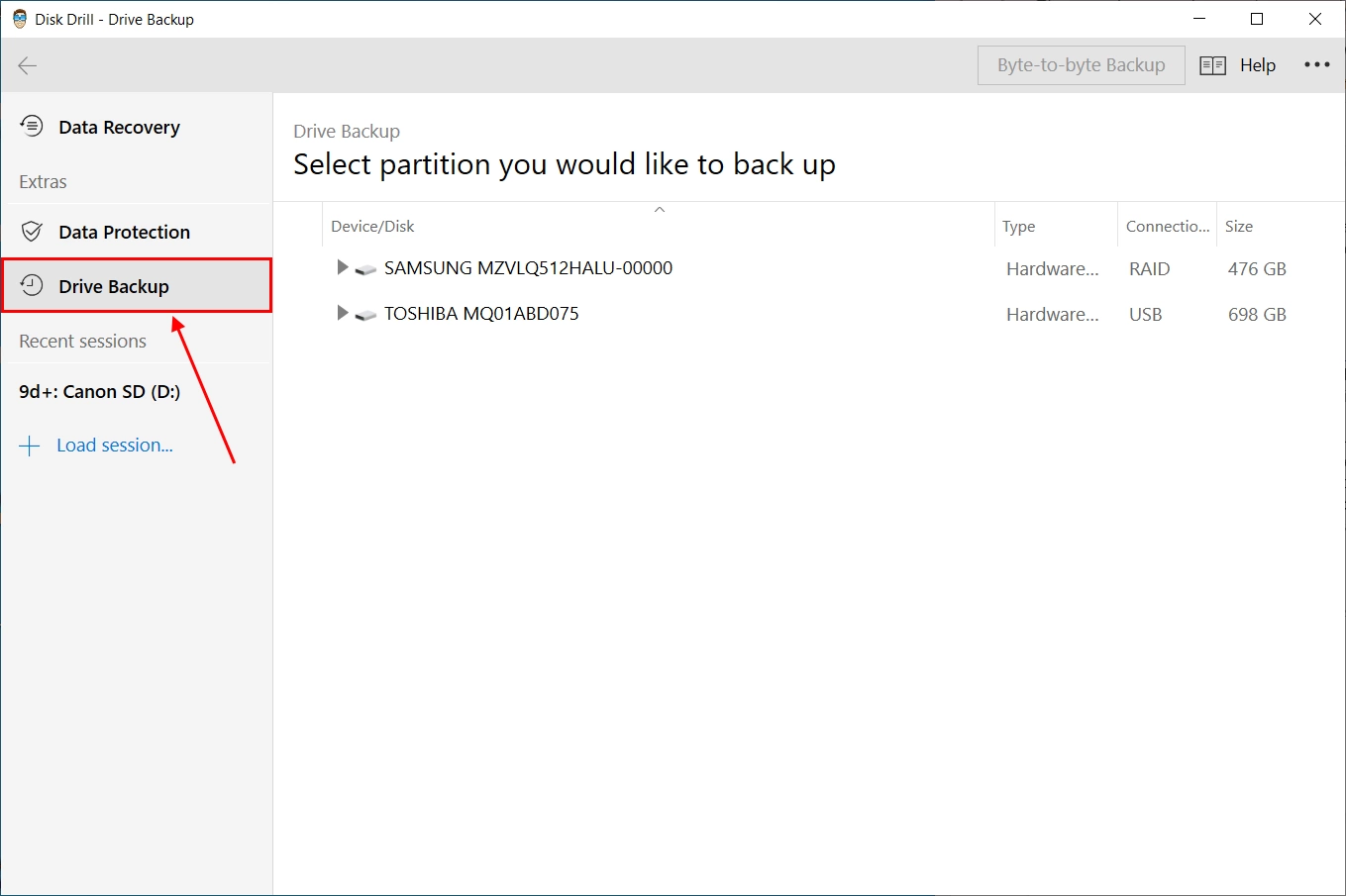The image size is (1346, 896).
Task: Click the Recent sessions label
Action: [82, 342]
